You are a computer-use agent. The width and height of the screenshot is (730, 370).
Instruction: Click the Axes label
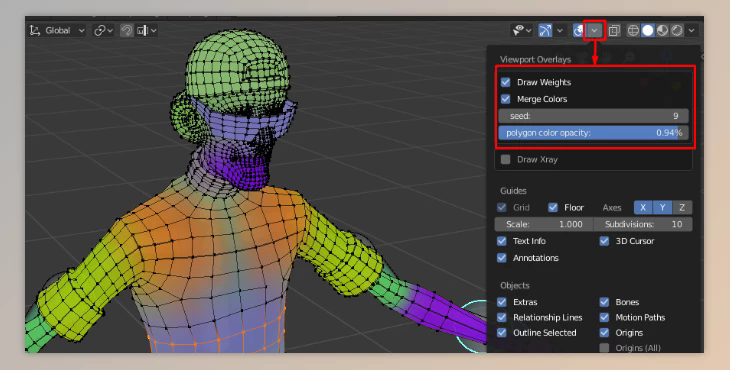612,208
